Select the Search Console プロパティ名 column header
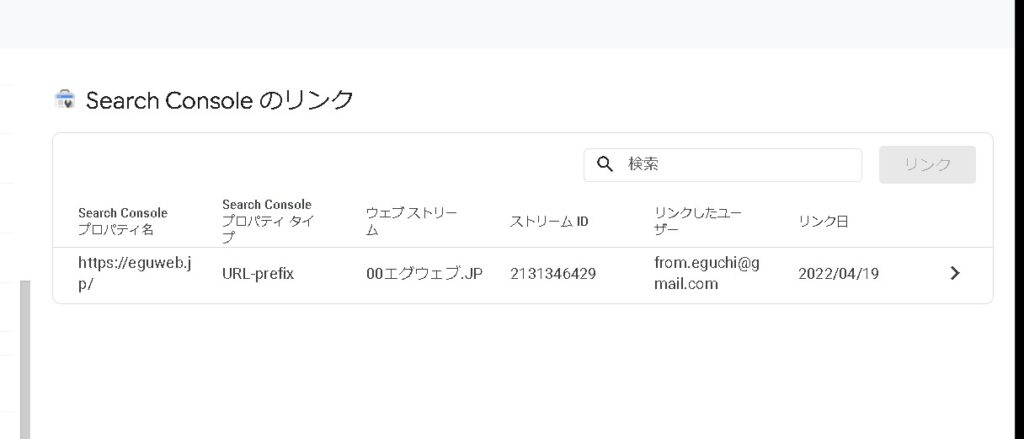The height and width of the screenshot is (439, 1024). [122, 221]
